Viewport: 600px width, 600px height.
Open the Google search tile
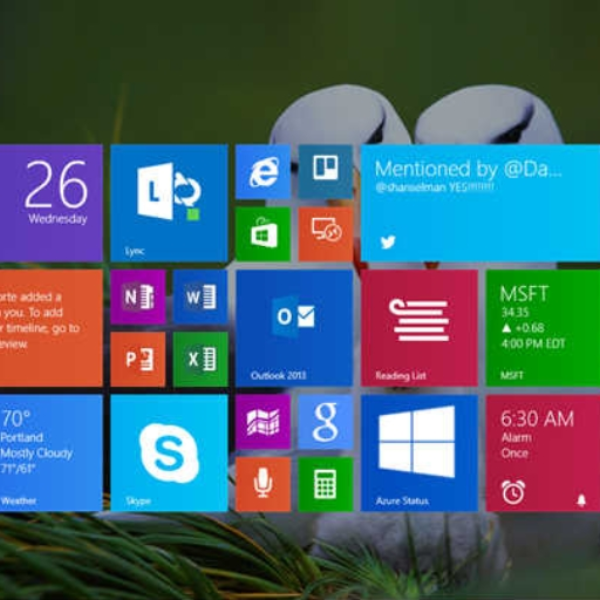point(325,422)
